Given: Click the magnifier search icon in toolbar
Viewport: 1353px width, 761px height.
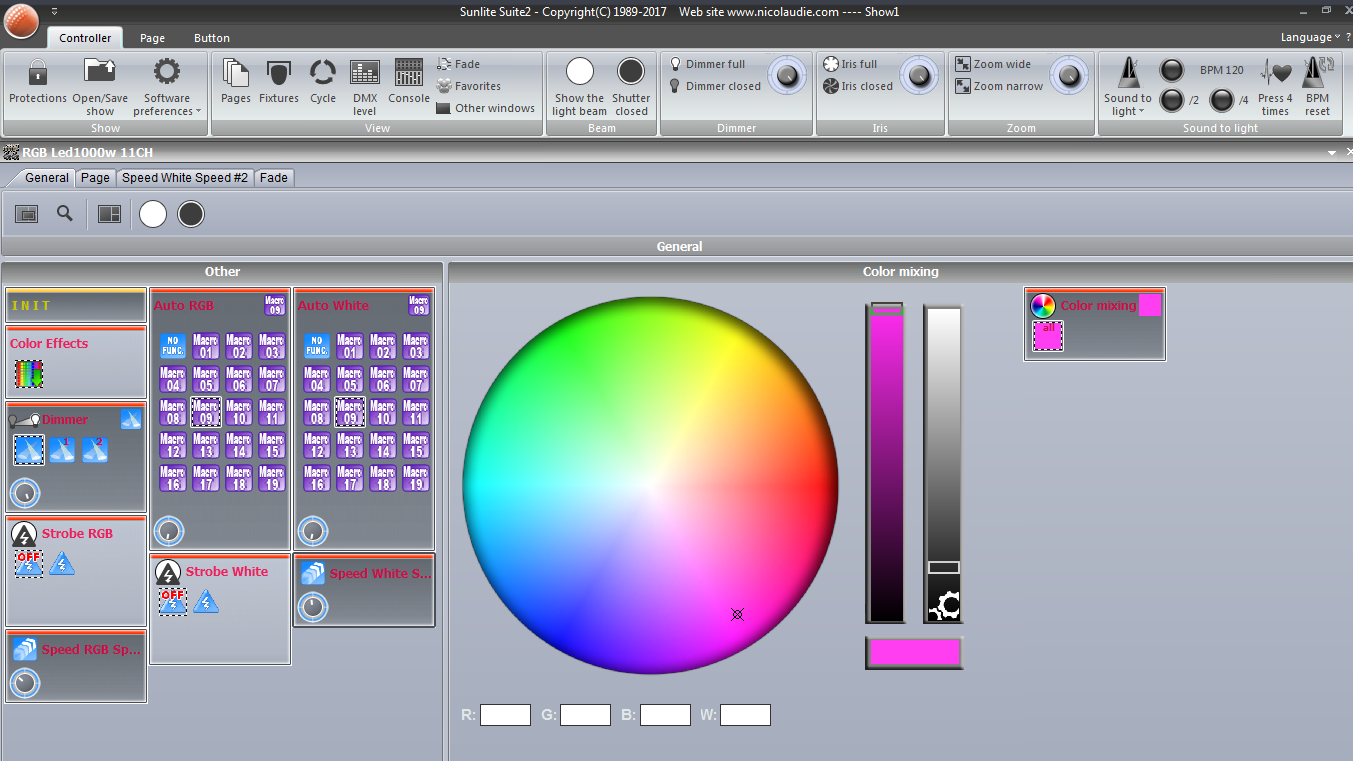Looking at the screenshot, I should [65, 213].
